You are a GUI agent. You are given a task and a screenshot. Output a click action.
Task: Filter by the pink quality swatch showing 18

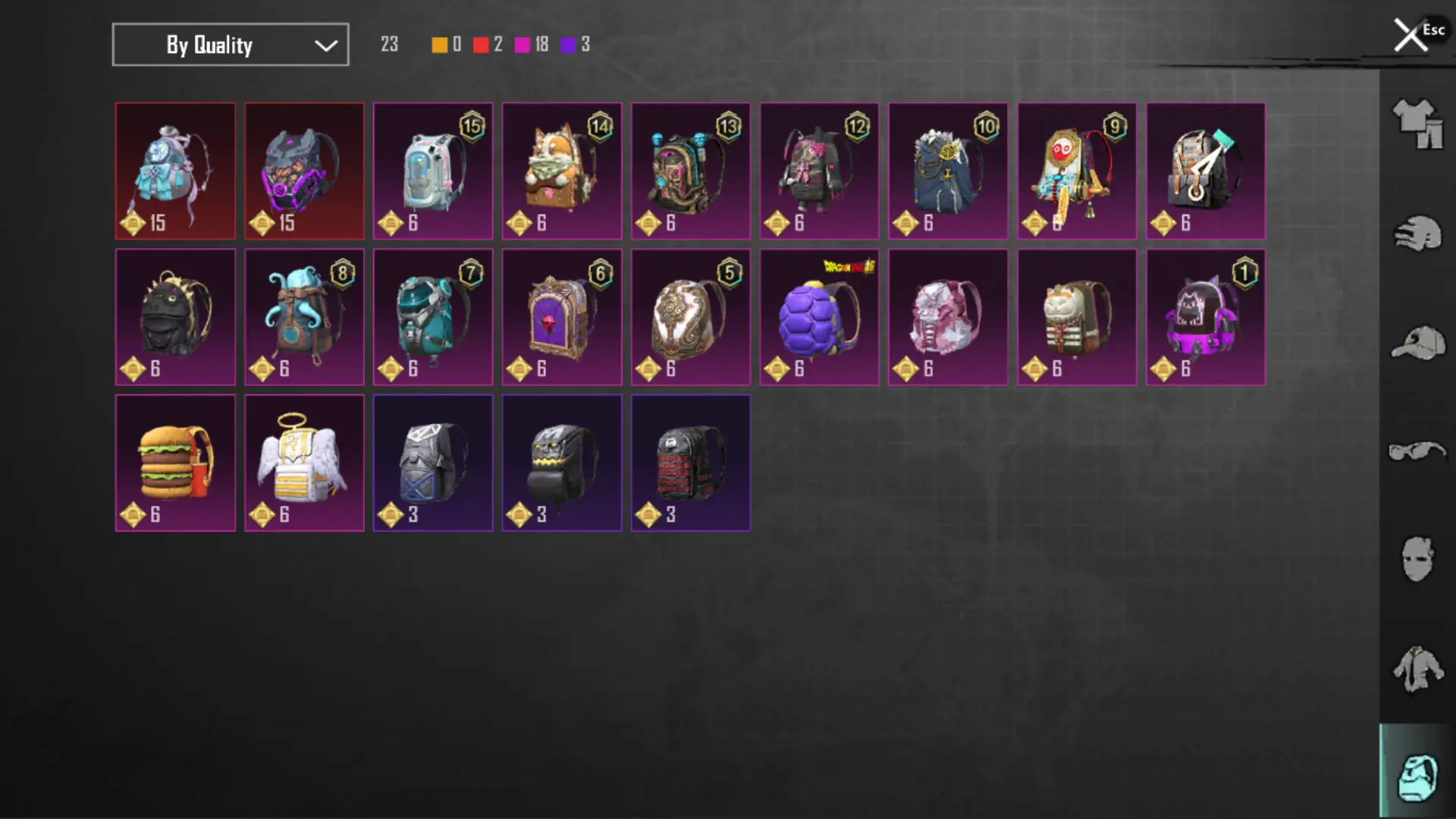pos(522,45)
